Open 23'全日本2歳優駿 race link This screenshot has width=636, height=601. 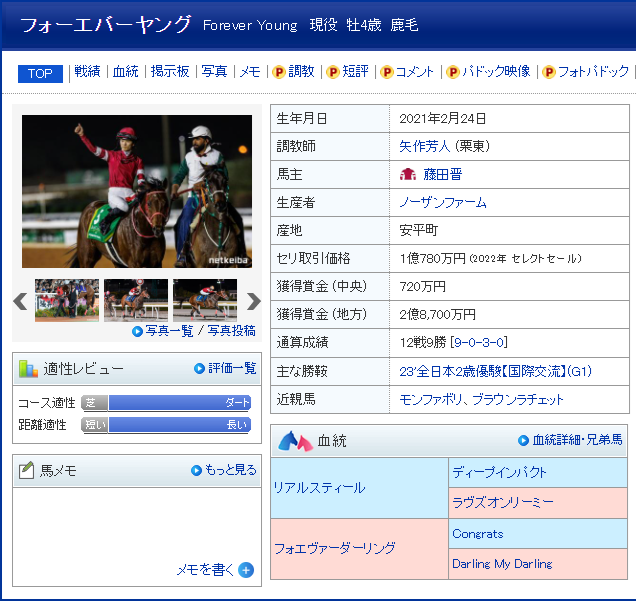pyautogui.click(x=495, y=371)
